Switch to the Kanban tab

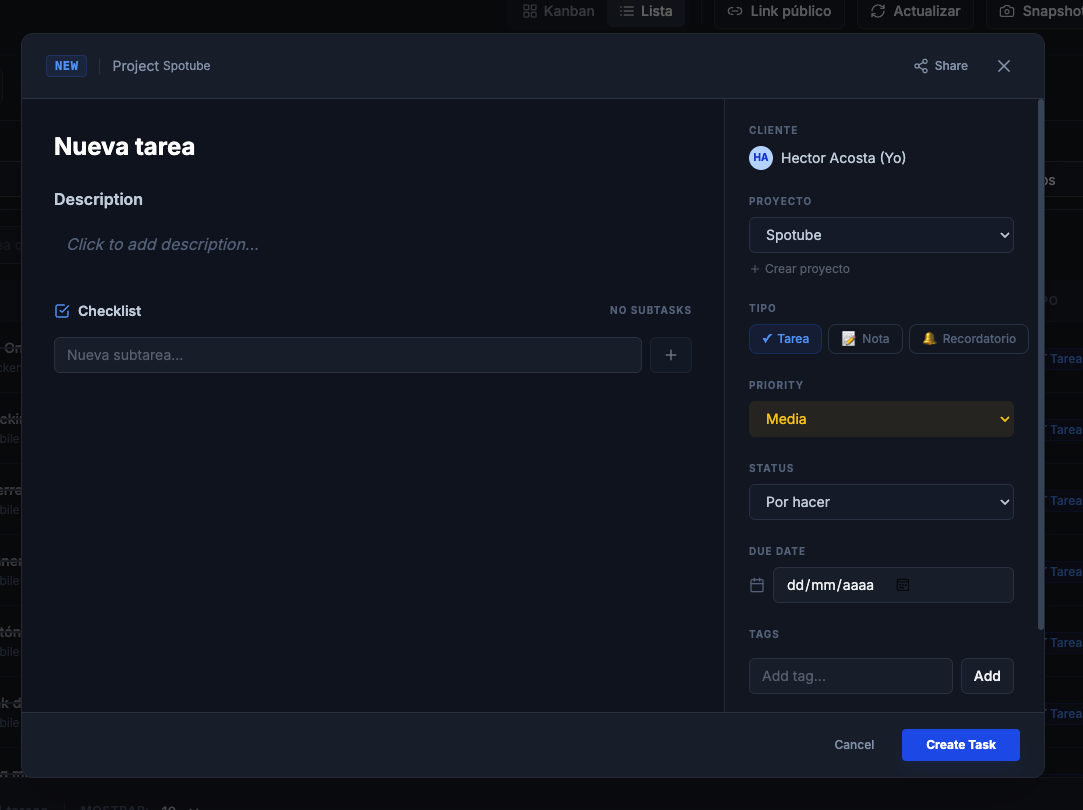pyautogui.click(x=557, y=11)
